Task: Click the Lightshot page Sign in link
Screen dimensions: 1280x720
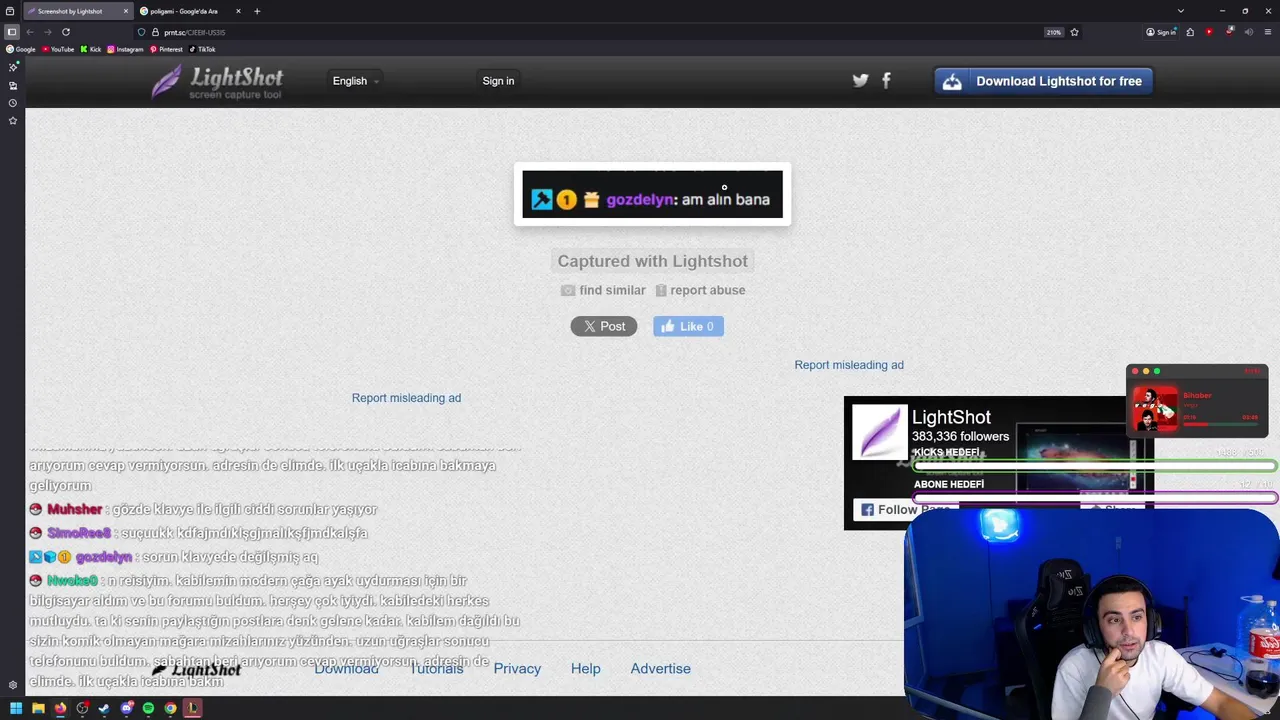Action: (498, 81)
